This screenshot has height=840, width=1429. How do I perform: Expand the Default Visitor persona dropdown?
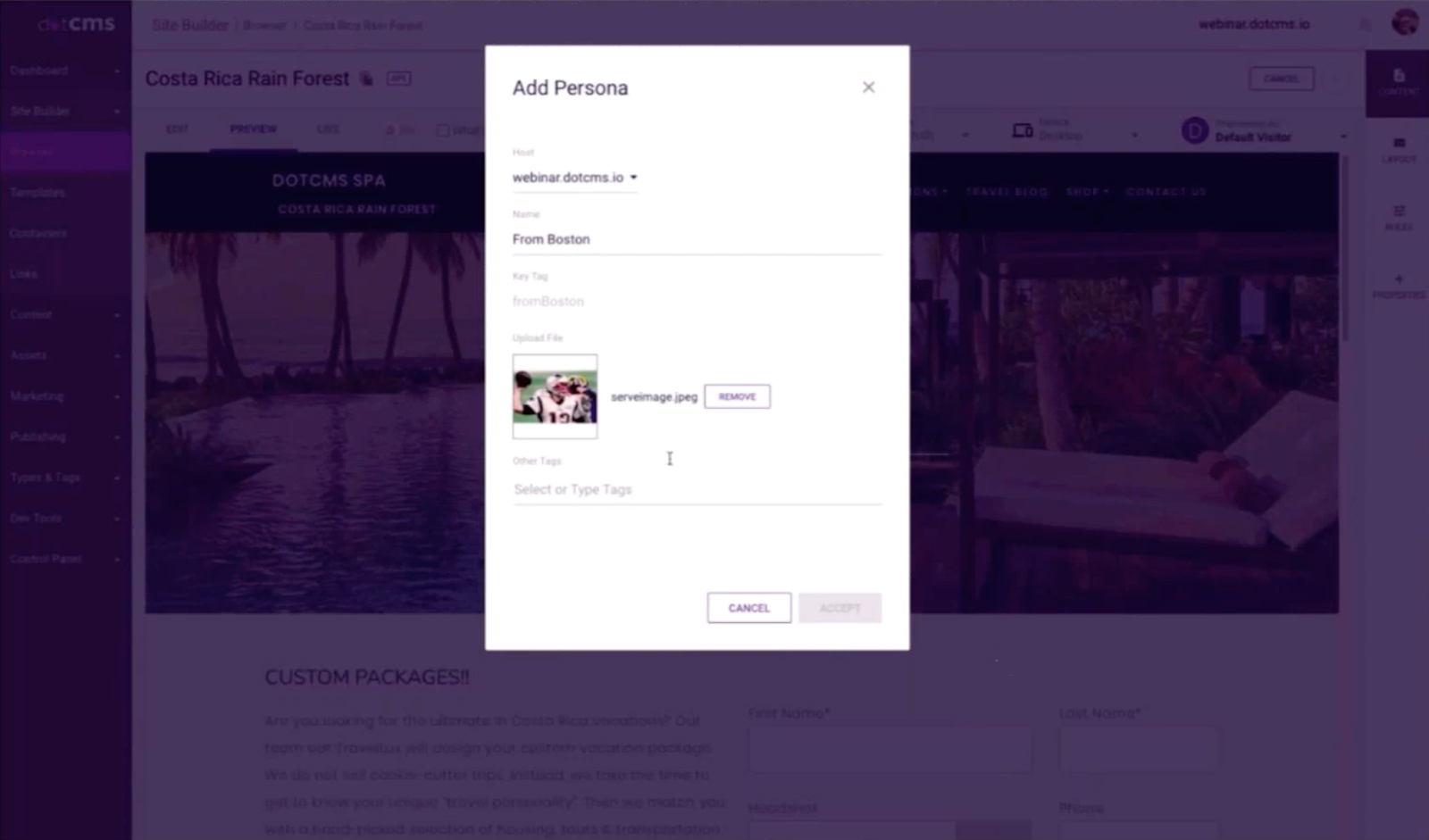1263,131
